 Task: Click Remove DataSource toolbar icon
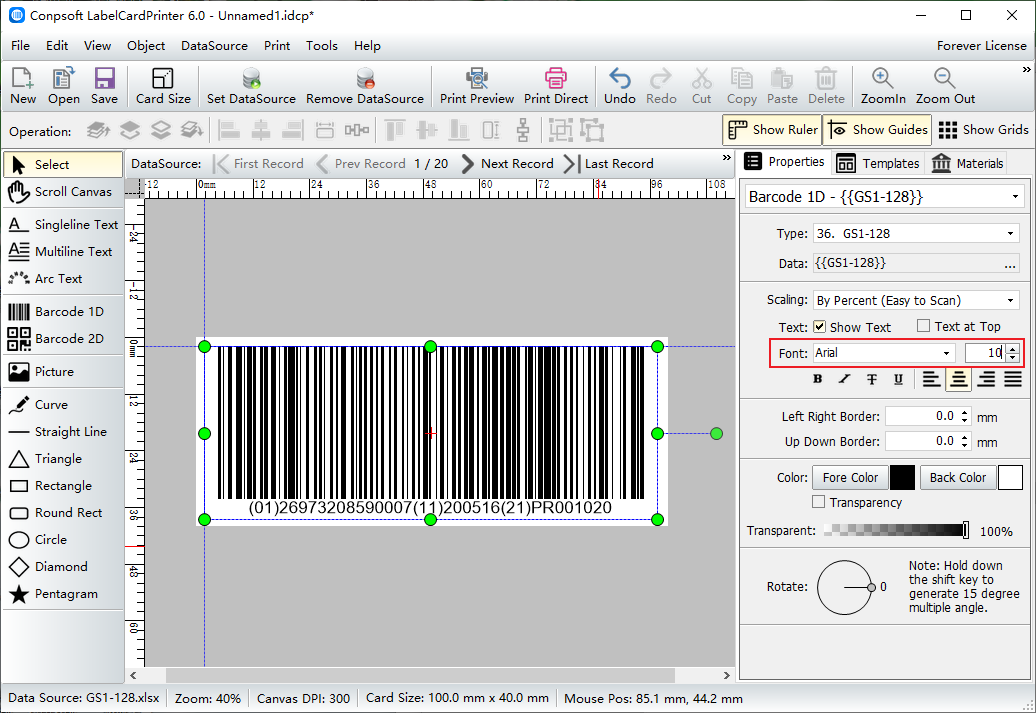365,86
